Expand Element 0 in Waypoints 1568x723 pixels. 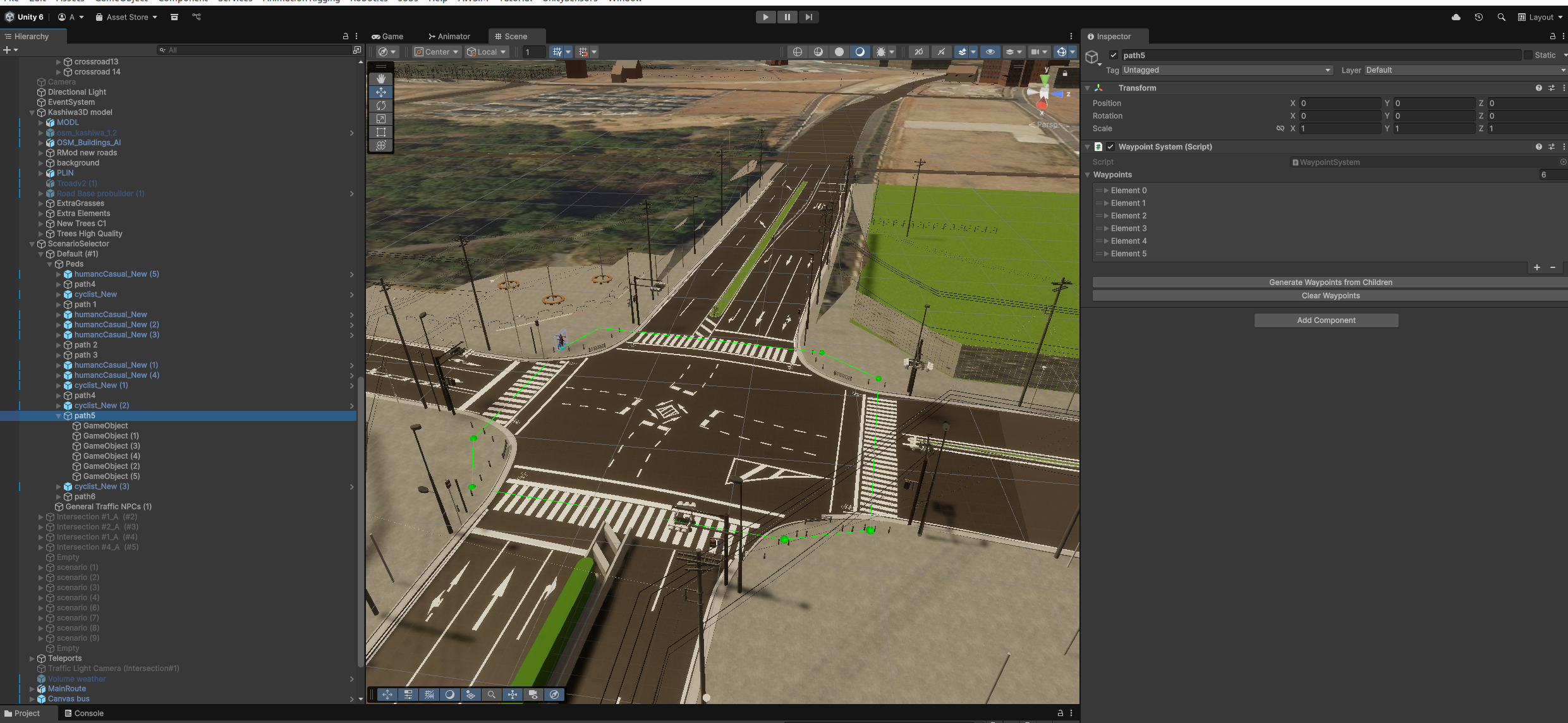pyautogui.click(x=1107, y=190)
